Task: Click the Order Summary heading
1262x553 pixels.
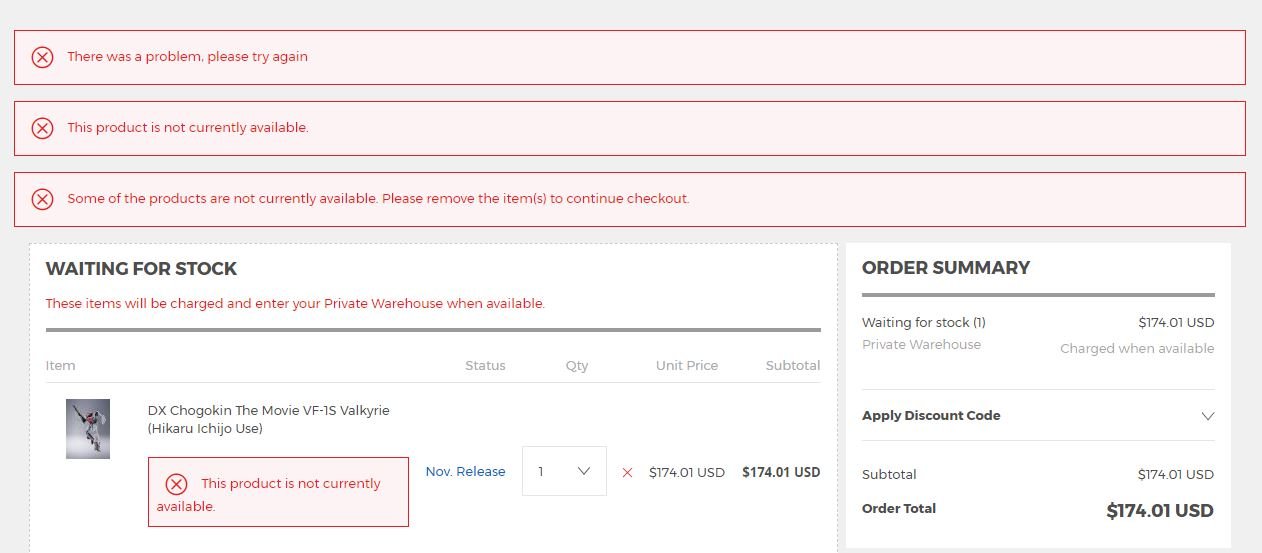Action: (946, 268)
